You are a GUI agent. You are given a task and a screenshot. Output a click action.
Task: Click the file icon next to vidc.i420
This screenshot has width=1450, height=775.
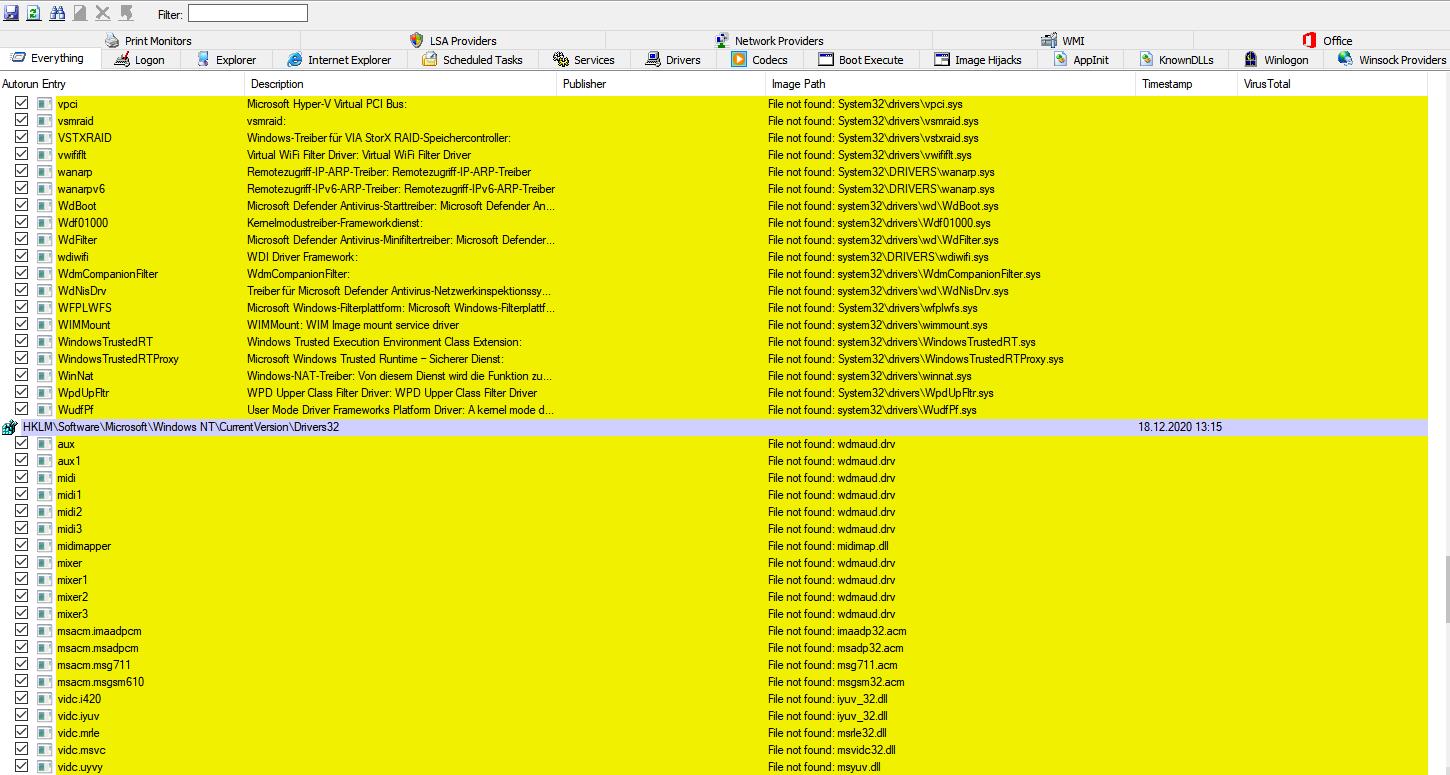pos(44,699)
